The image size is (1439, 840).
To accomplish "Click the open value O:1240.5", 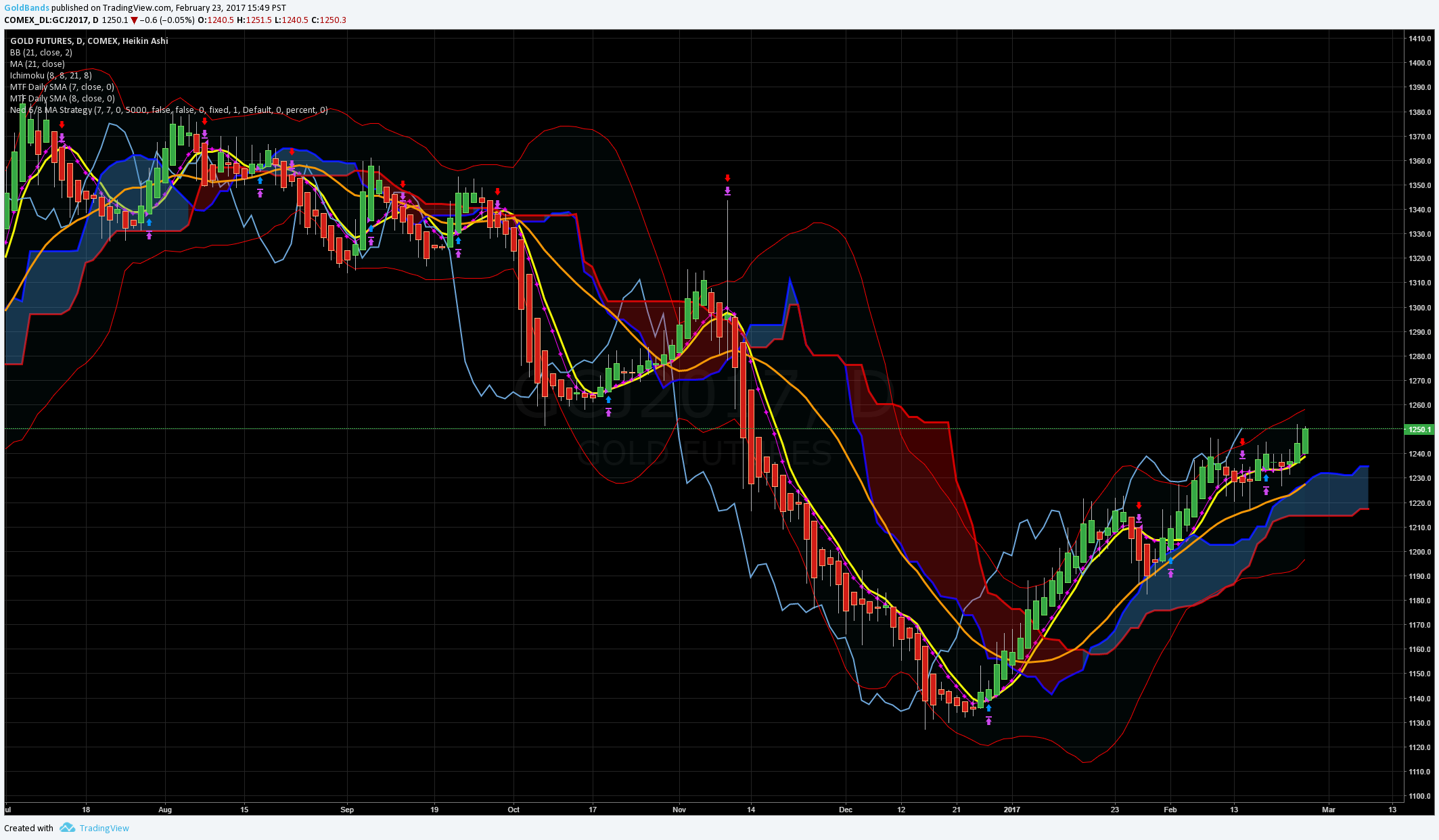I will click(x=215, y=20).
